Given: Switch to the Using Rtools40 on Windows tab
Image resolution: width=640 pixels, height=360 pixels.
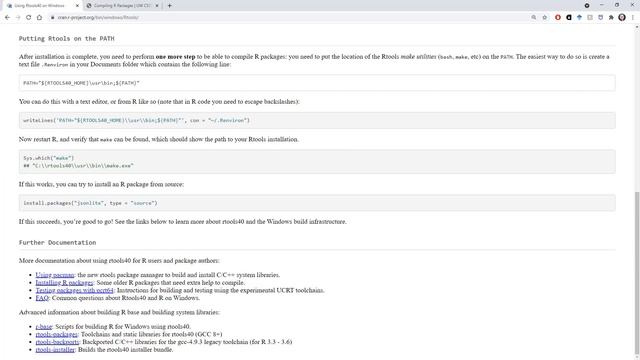Looking at the screenshot, I should point(39,6).
